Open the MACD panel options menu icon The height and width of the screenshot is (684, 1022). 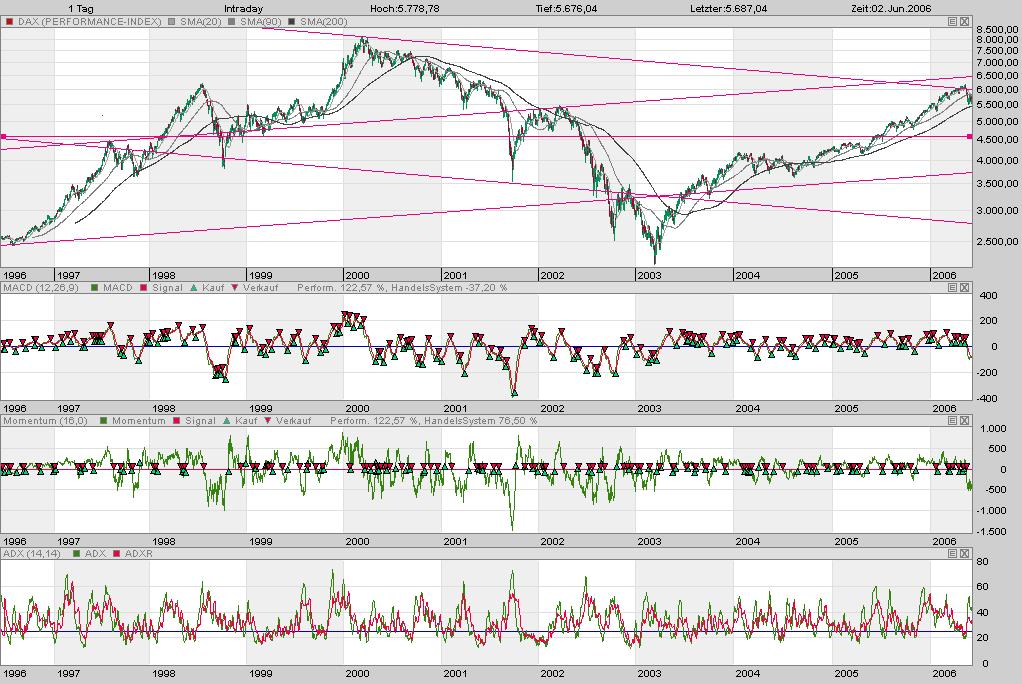(x=952, y=288)
